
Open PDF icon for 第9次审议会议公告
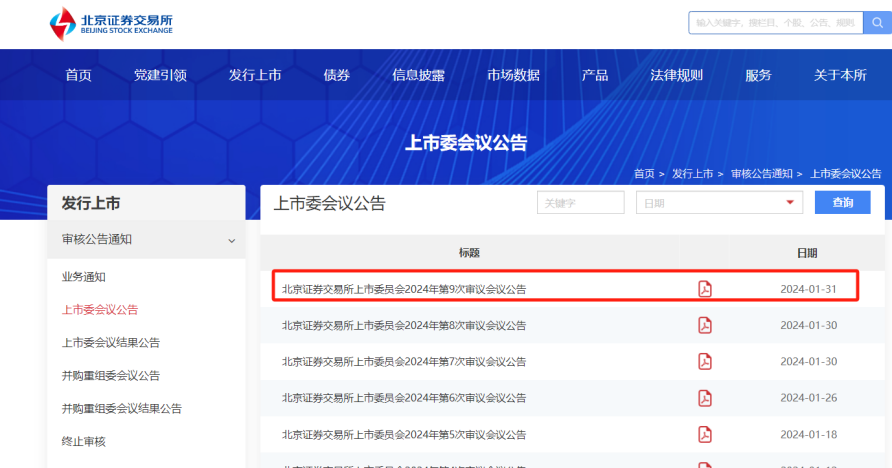tap(705, 289)
